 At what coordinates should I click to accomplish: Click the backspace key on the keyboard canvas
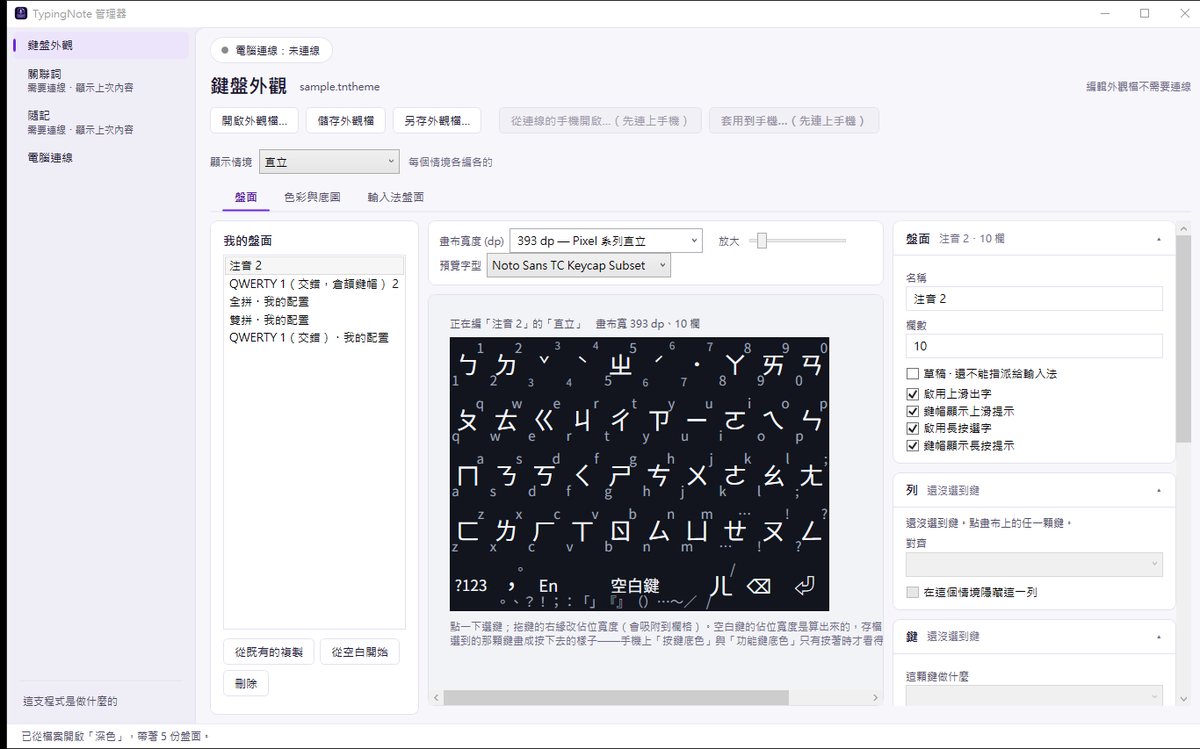point(760,585)
